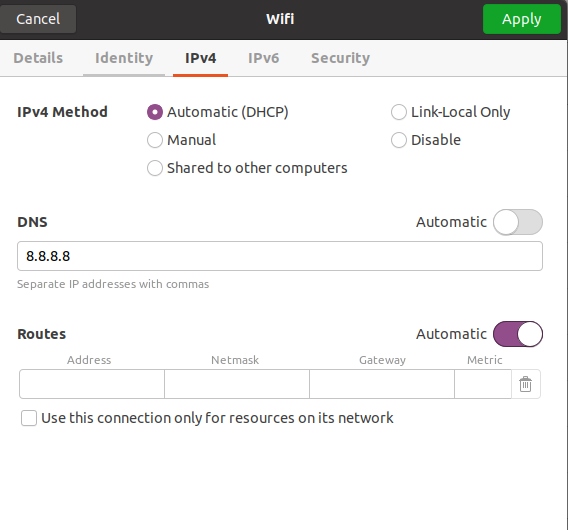Select Automatic (DHCP) radio button

[155, 112]
